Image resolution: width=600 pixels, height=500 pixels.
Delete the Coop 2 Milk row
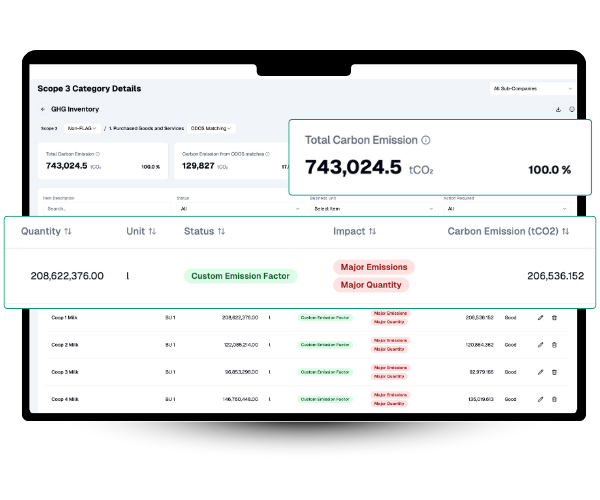[x=555, y=344]
